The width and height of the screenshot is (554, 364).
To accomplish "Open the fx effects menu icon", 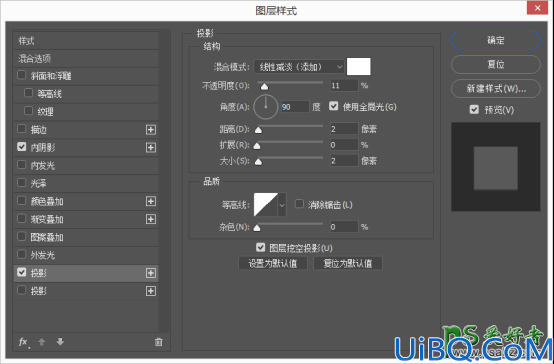I will (x=23, y=342).
